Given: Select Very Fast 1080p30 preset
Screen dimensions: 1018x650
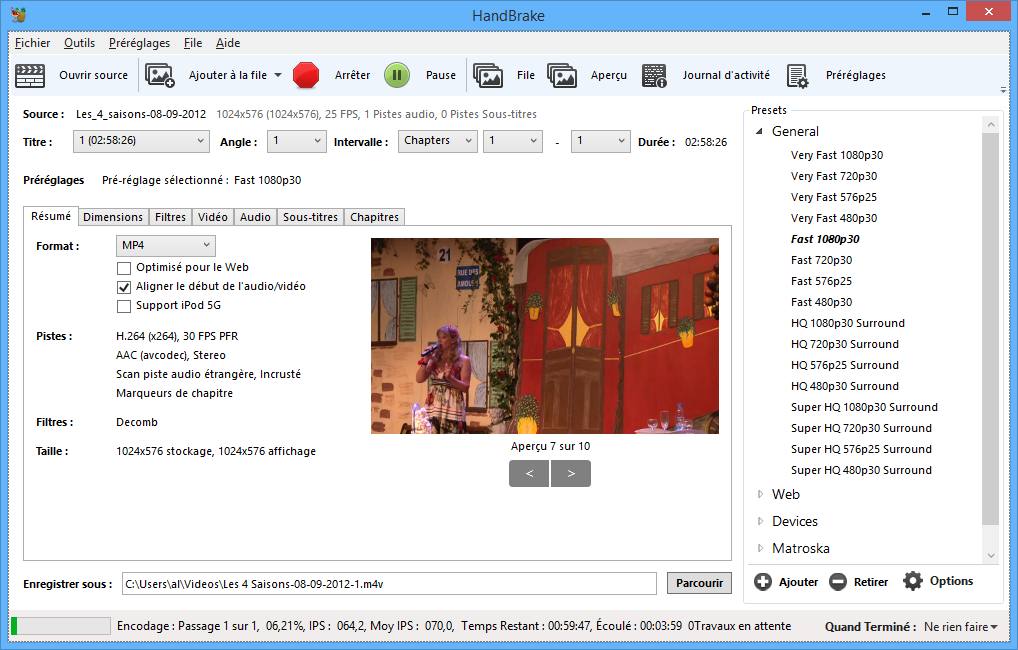Looking at the screenshot, I should (837, 155).
